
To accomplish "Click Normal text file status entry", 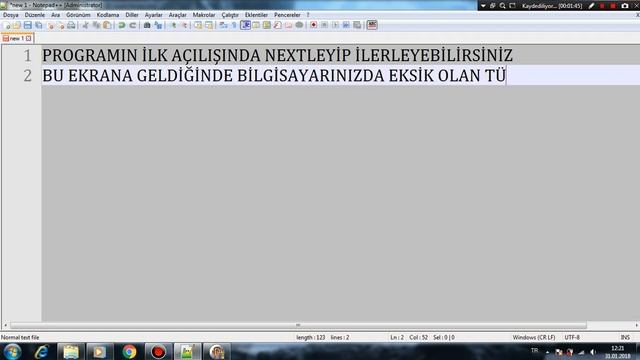I will [x=20, y=338].
